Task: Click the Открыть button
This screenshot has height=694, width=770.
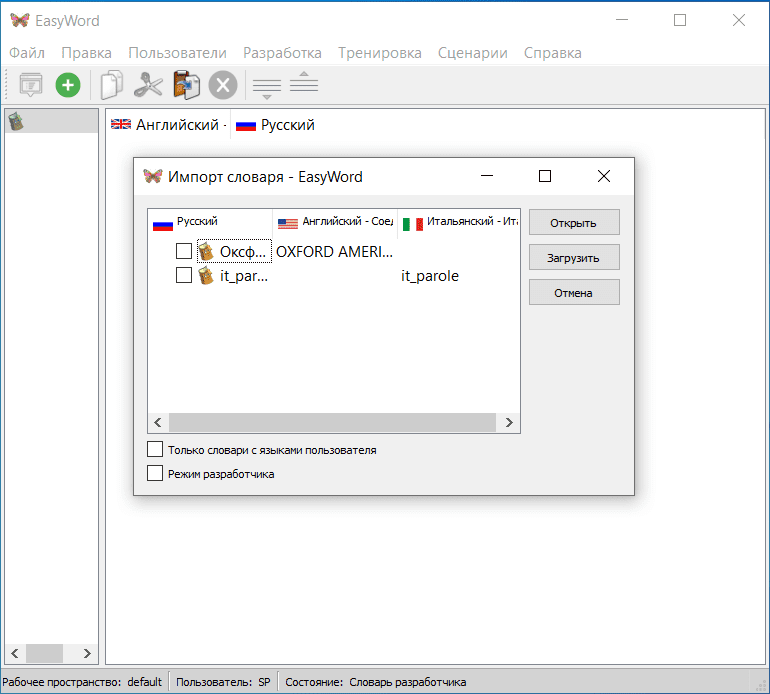Action: click(x=574, y=222)
